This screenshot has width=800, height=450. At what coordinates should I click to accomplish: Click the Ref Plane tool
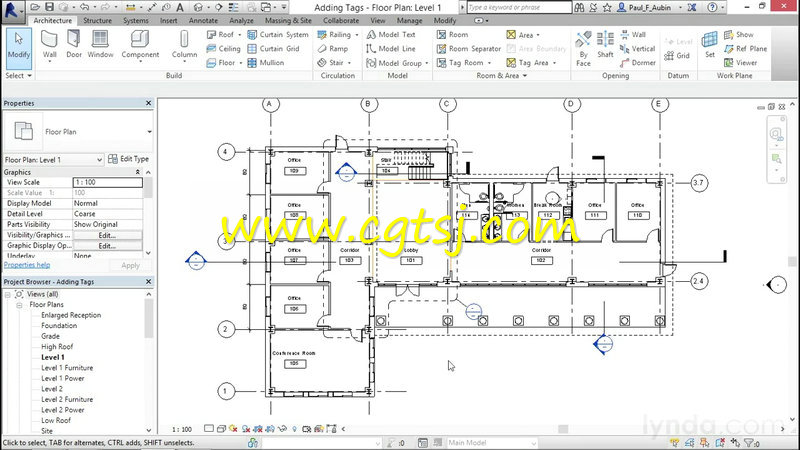point(745,48)
